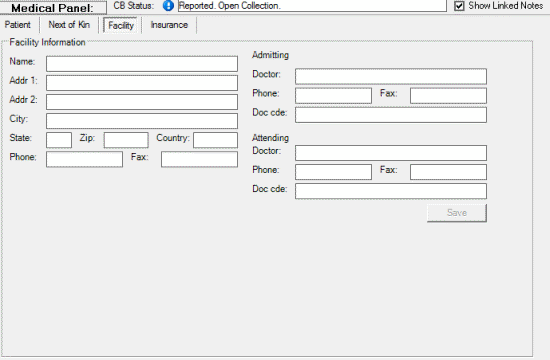
Task: Click the Admitting Phone field
Action: (x=333, y=95)
